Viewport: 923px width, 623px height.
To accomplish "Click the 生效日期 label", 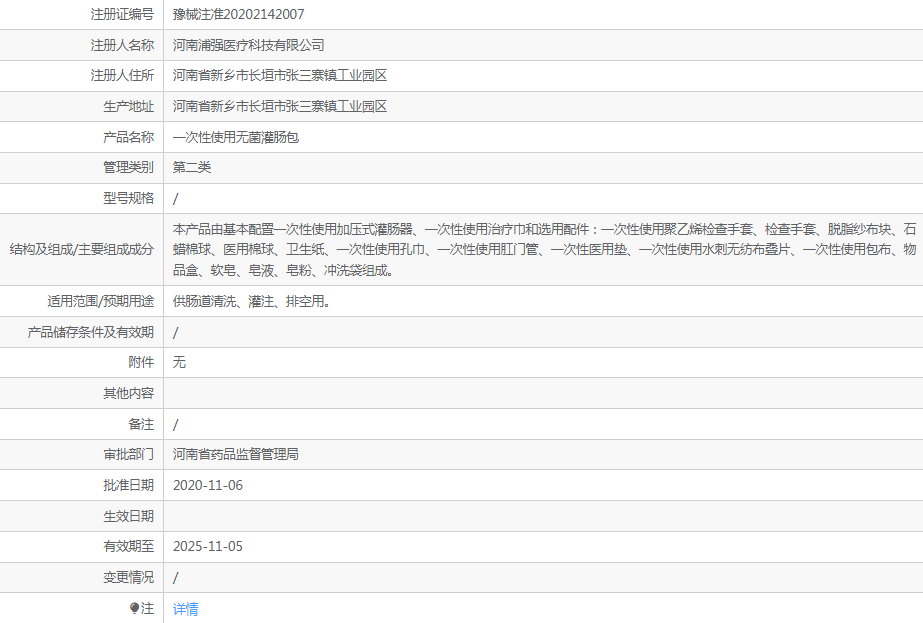I will [128, 516].
